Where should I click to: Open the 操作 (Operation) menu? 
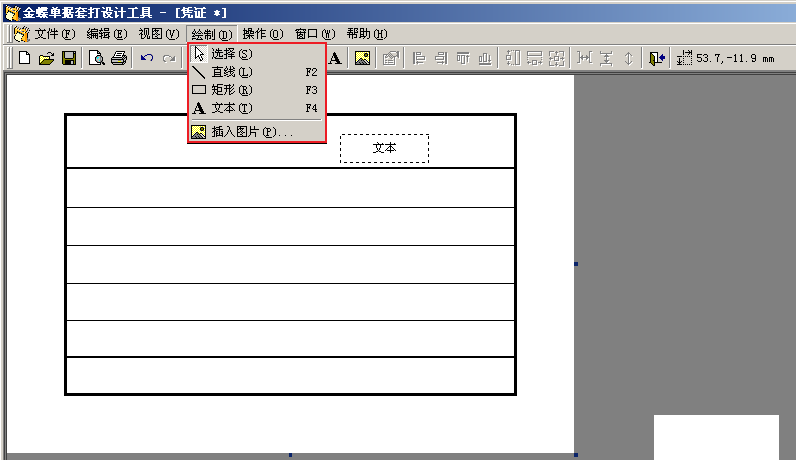(263, 33)
